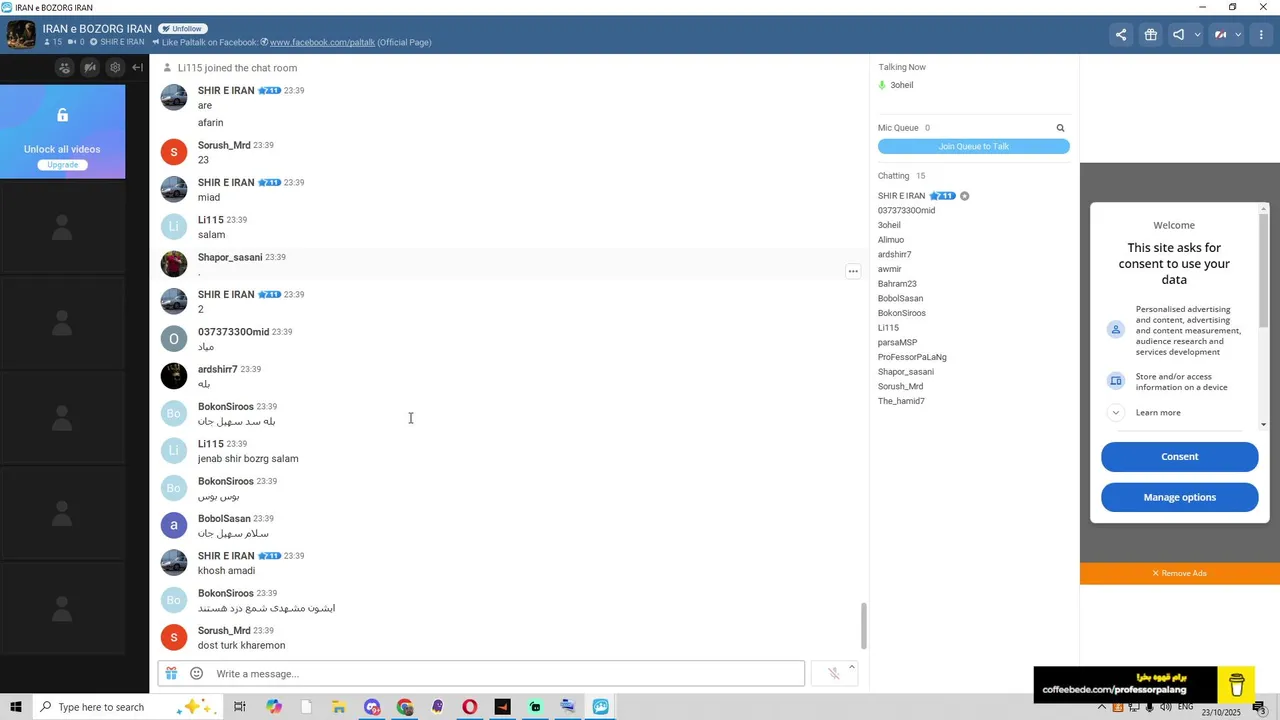Open the video panel settings gear
1280x720 pixels.
coord(115,68)
